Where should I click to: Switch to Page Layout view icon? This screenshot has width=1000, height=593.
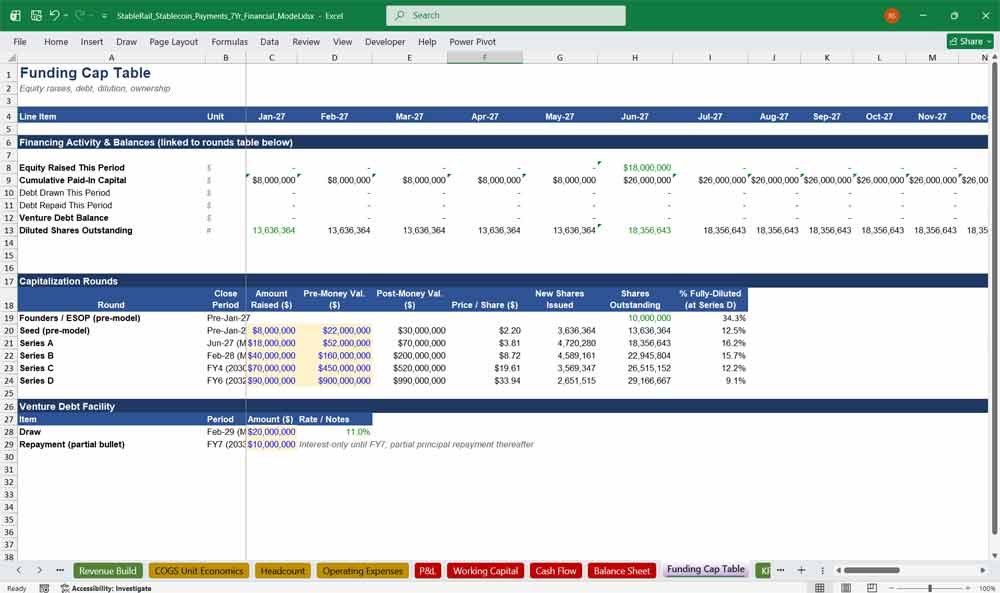[846, 587]
